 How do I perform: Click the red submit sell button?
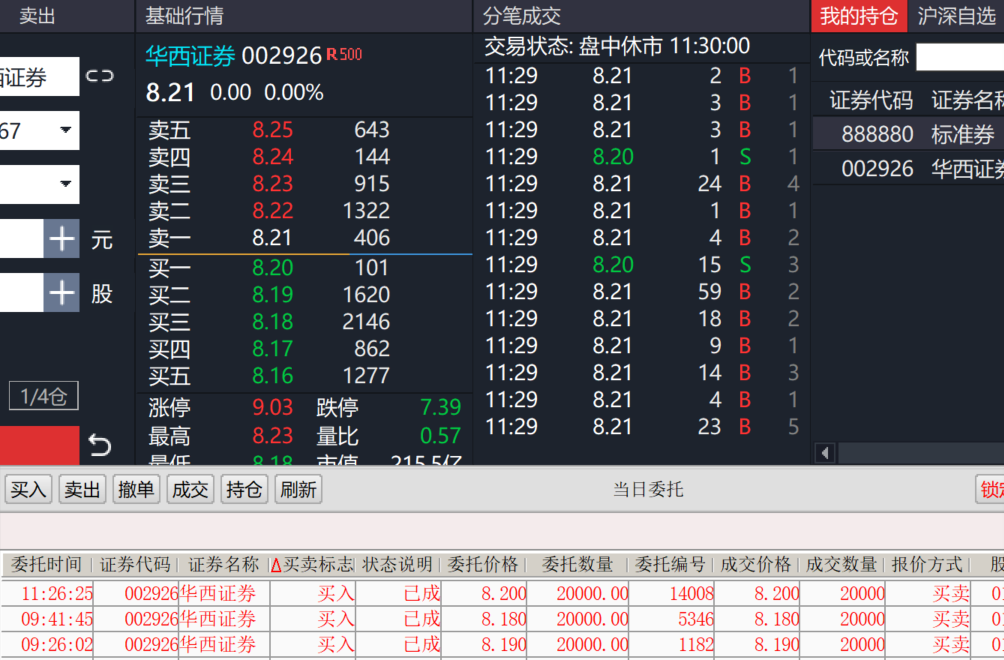(x=39, y=446)
